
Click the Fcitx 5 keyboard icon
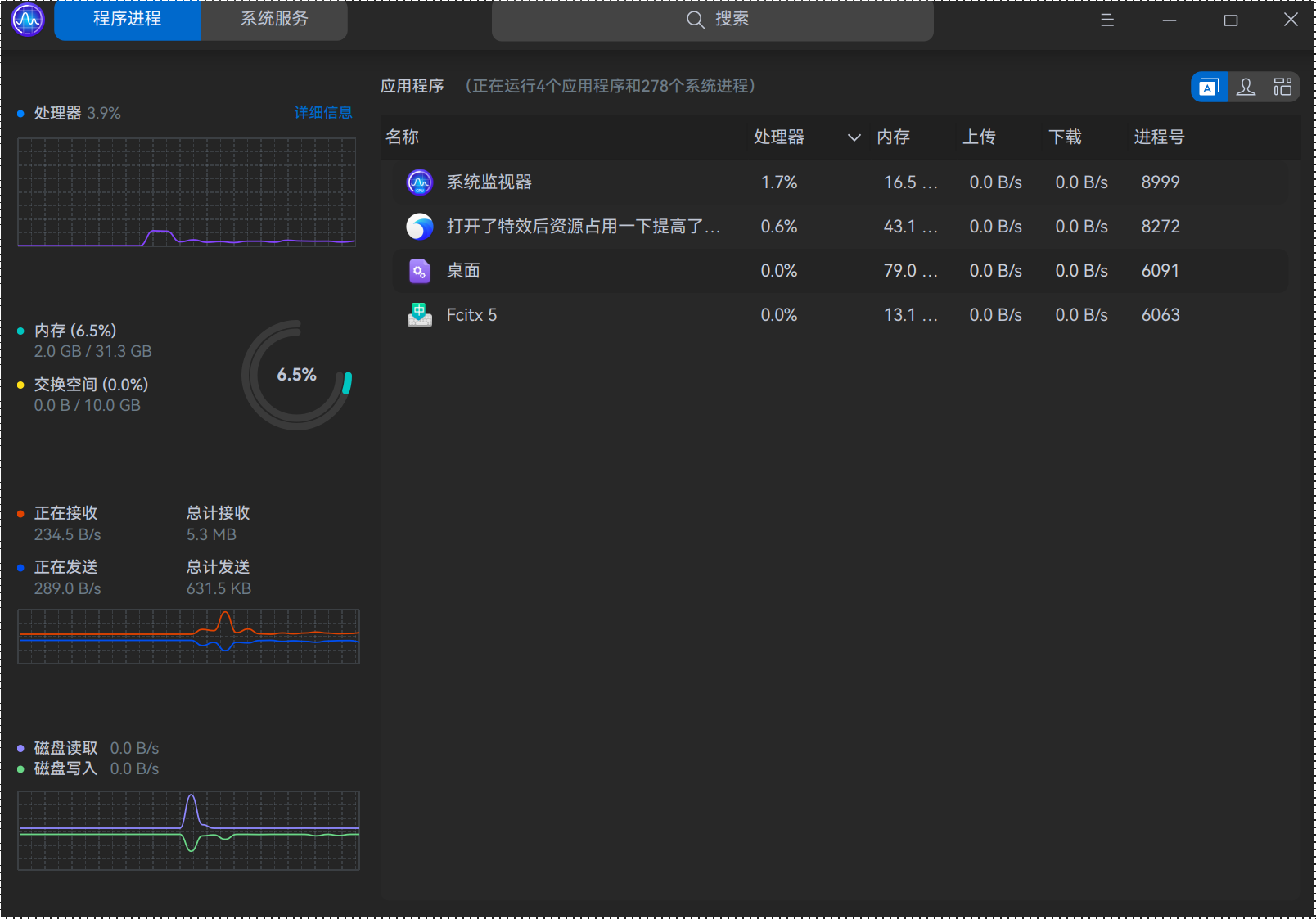(x=420, y=314)
